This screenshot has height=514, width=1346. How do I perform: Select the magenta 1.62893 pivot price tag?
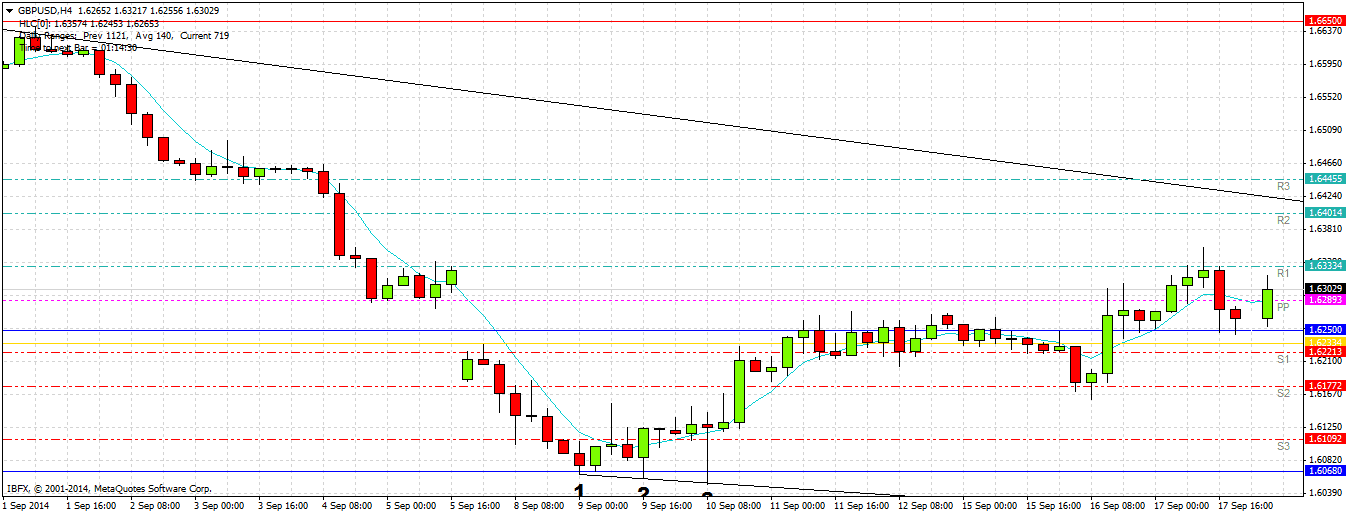pyautogui.click(x=1325, y=300)
